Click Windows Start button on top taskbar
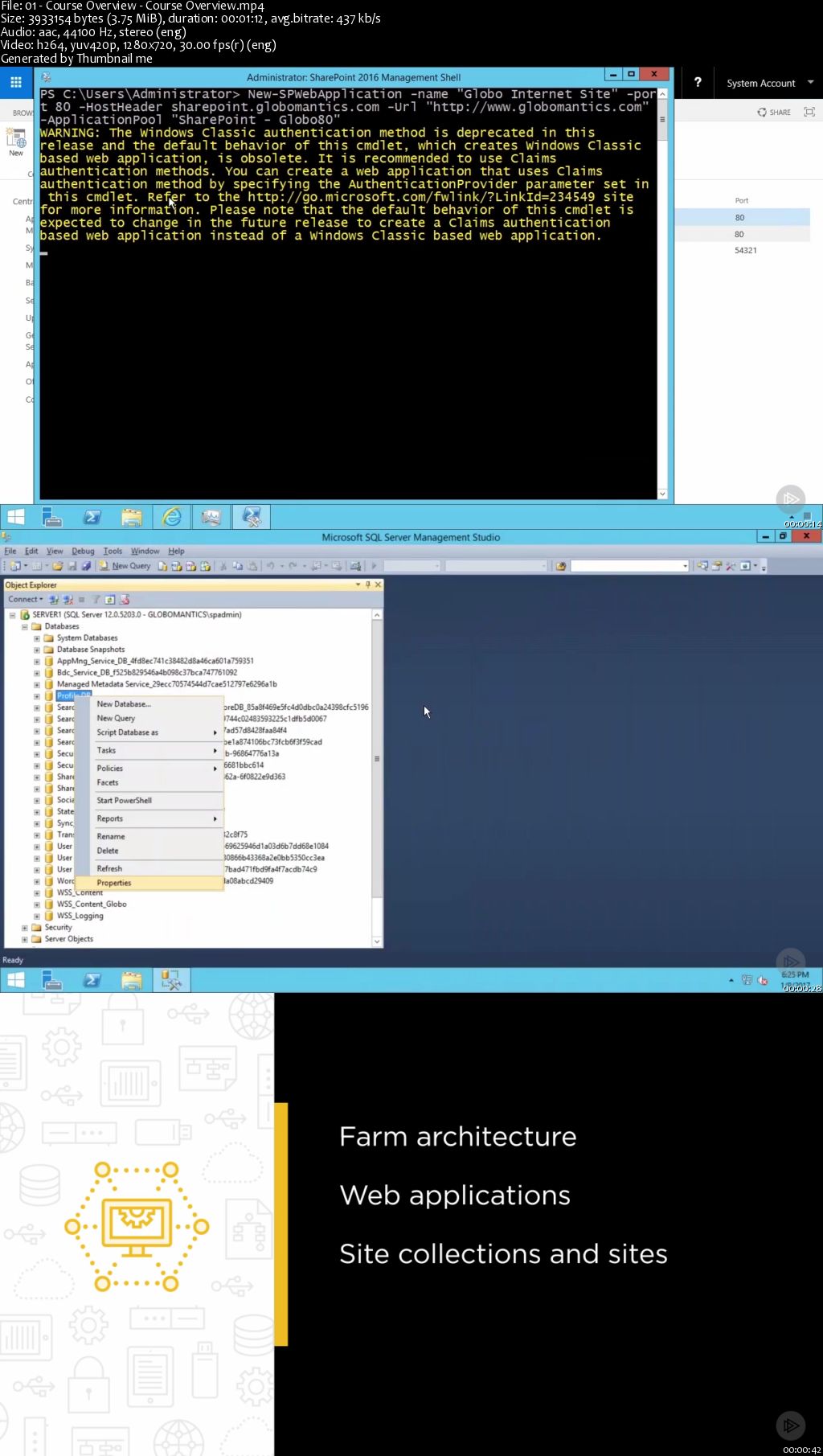 [x=15, y=517]
